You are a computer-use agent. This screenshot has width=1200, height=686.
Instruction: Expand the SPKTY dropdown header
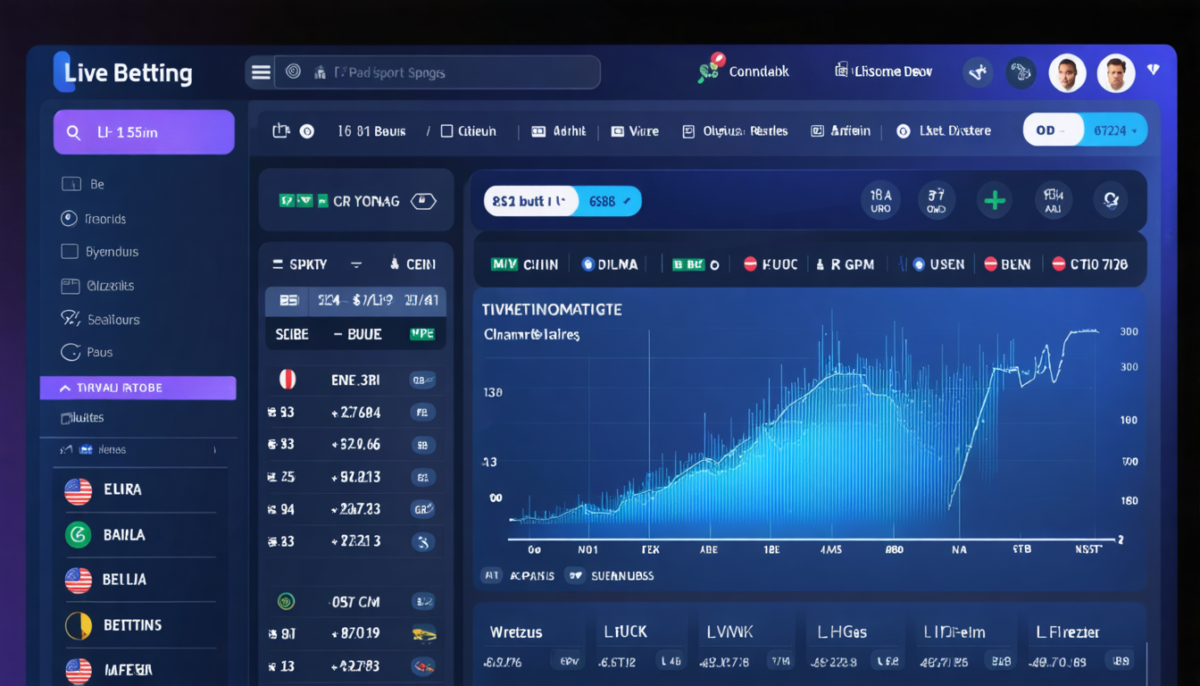[355, 264]
